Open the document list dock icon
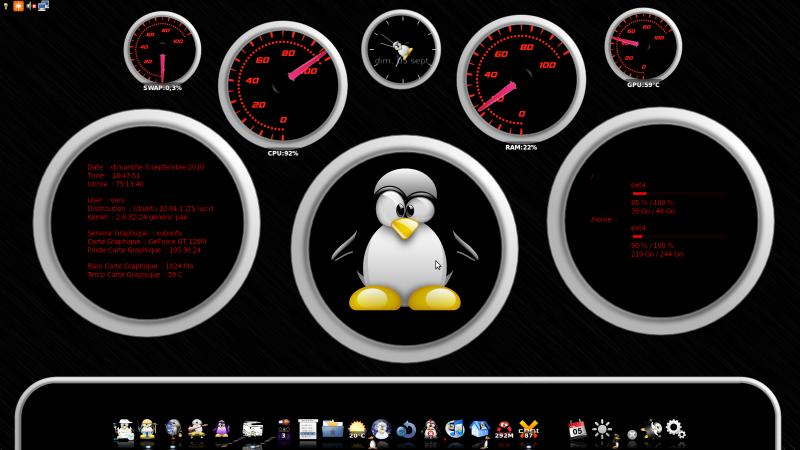This screenshot has height=450, width=800. 308,429
